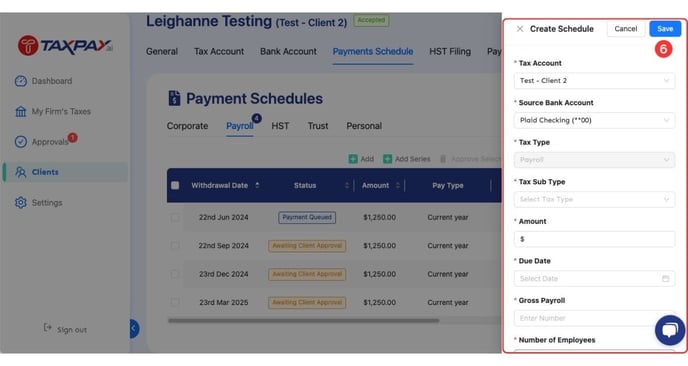Click the green plus Add icon
Viewport: 688px width, 366px height.
pyautogui.click(x=353, y=159)
